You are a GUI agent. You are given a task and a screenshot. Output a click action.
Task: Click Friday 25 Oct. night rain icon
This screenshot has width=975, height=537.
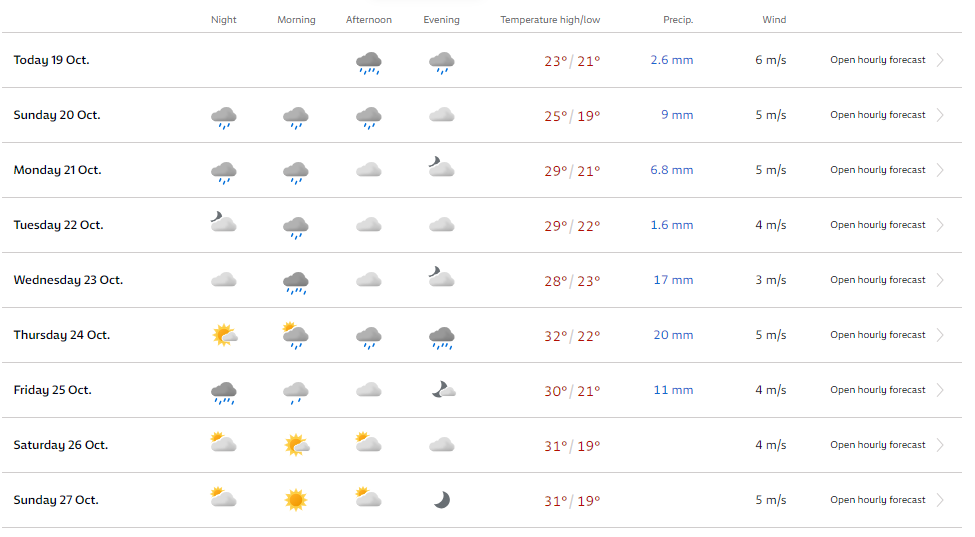(x=223, y=393)
